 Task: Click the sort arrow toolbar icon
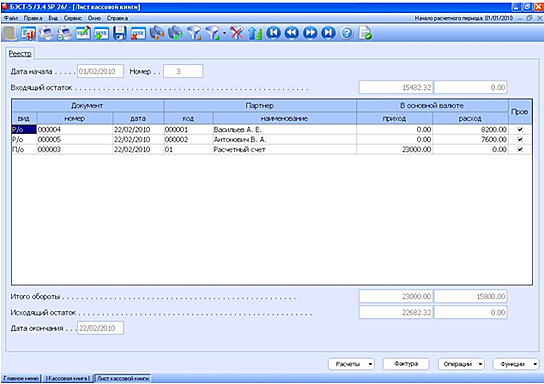(255, 33)
